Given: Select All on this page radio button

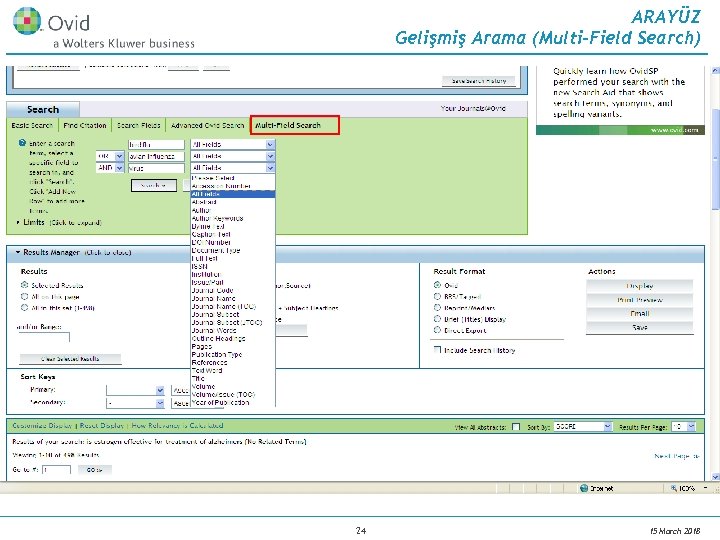Looking at the screenshot, I should click(x=24, y=297).
